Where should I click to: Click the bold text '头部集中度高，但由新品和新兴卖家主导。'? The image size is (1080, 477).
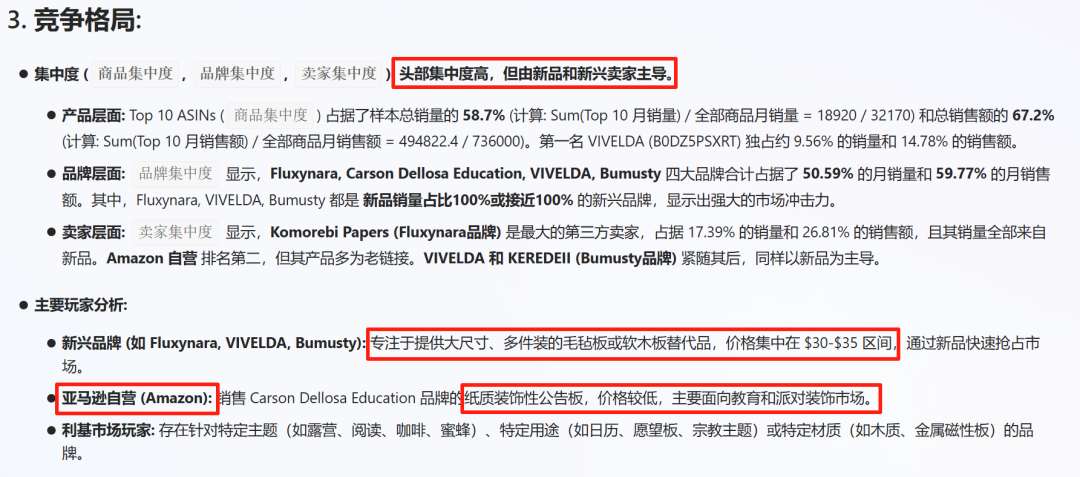click(534, 73)
